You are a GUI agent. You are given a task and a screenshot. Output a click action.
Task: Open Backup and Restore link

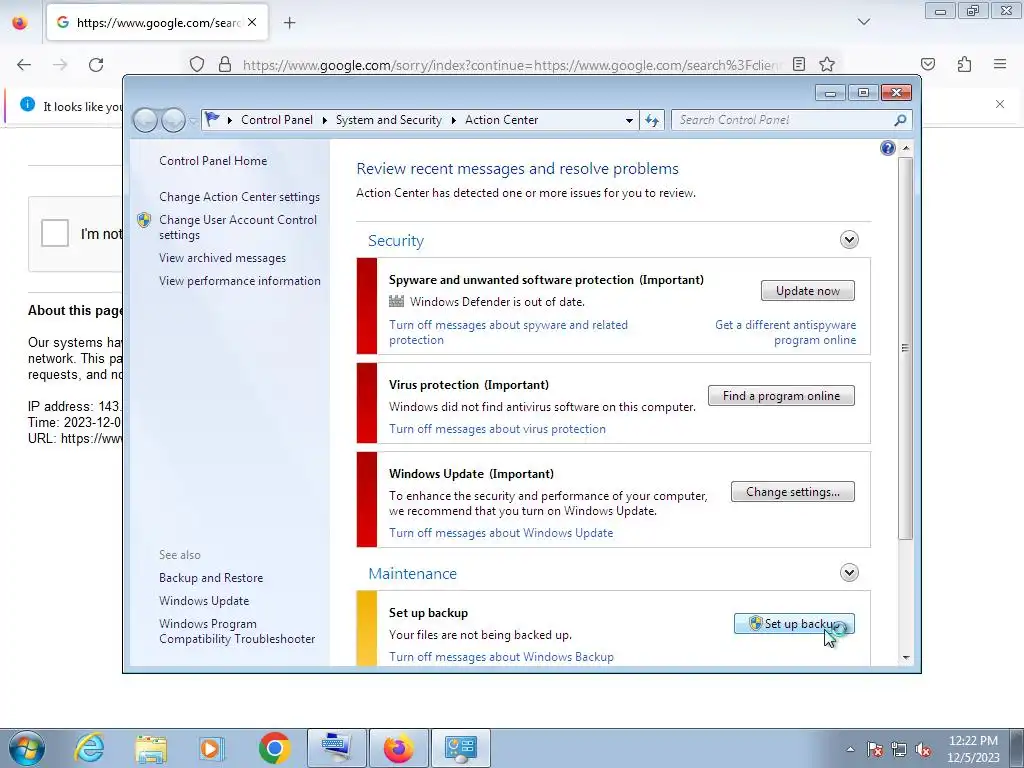click(211, 578)
